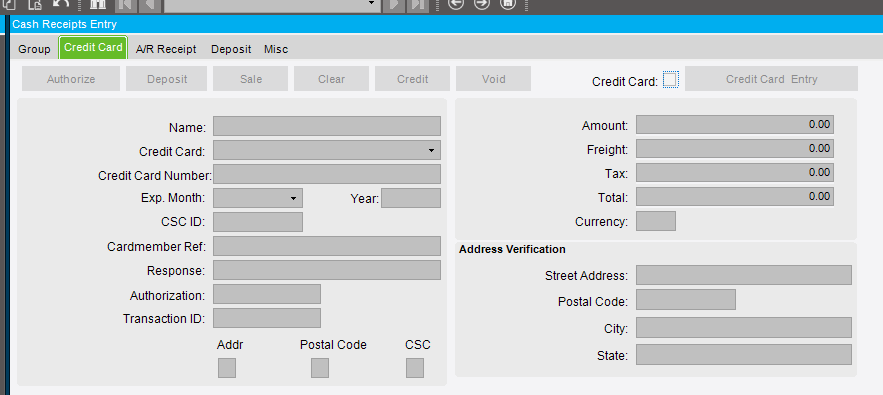
Task: Click the copy icon in top toolbar
Action: click(x=9, y=4)
